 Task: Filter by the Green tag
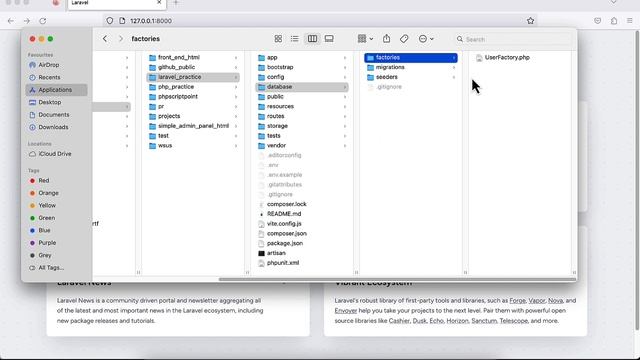pos(56,218)
